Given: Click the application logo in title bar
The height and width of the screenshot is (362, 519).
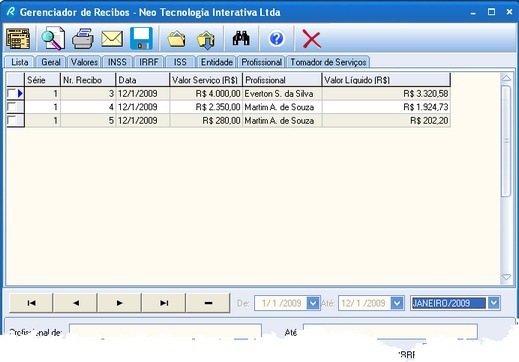Looking at the screenshot, I should coord(11,12).
